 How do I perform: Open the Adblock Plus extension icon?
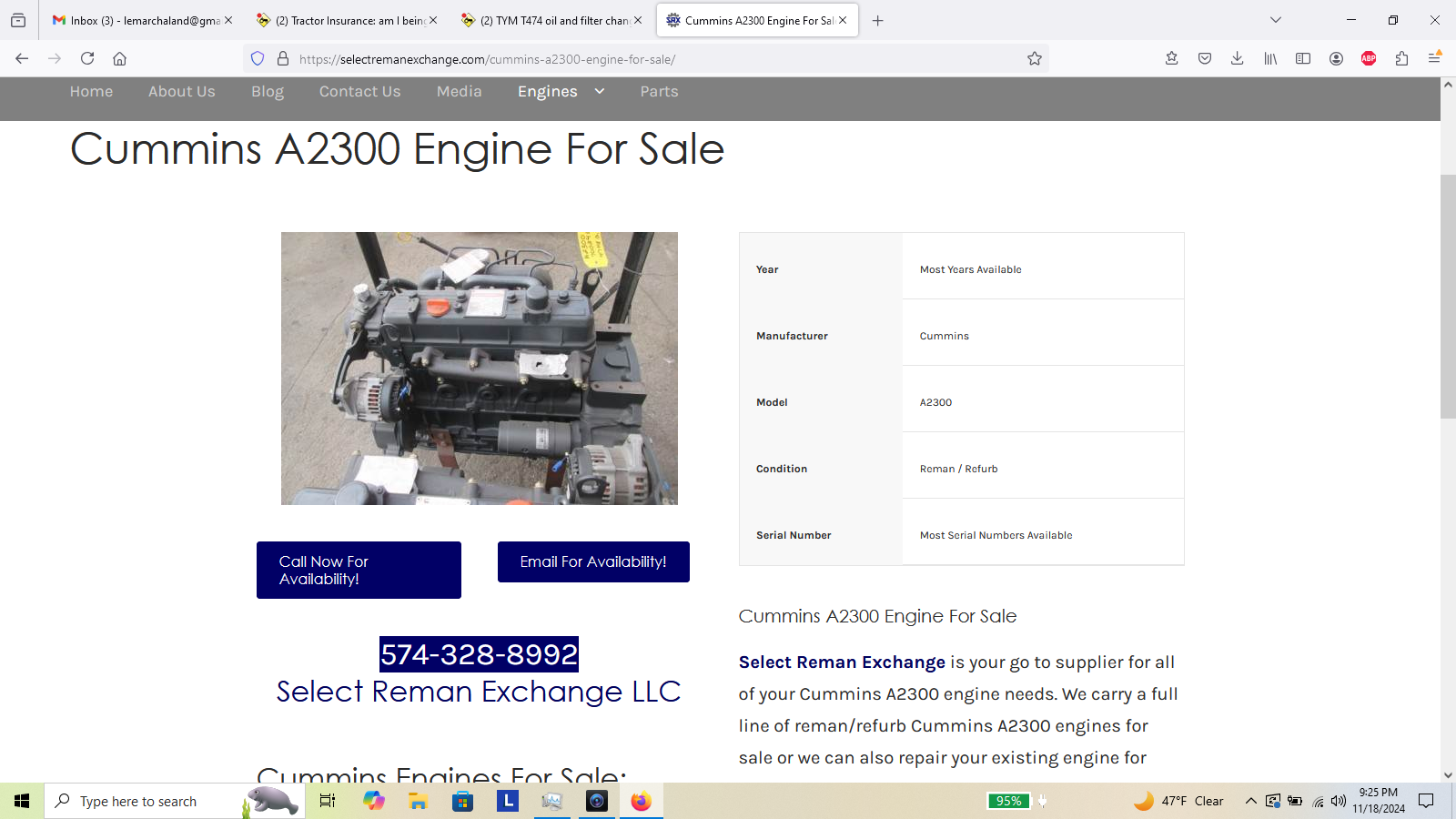1369,58
